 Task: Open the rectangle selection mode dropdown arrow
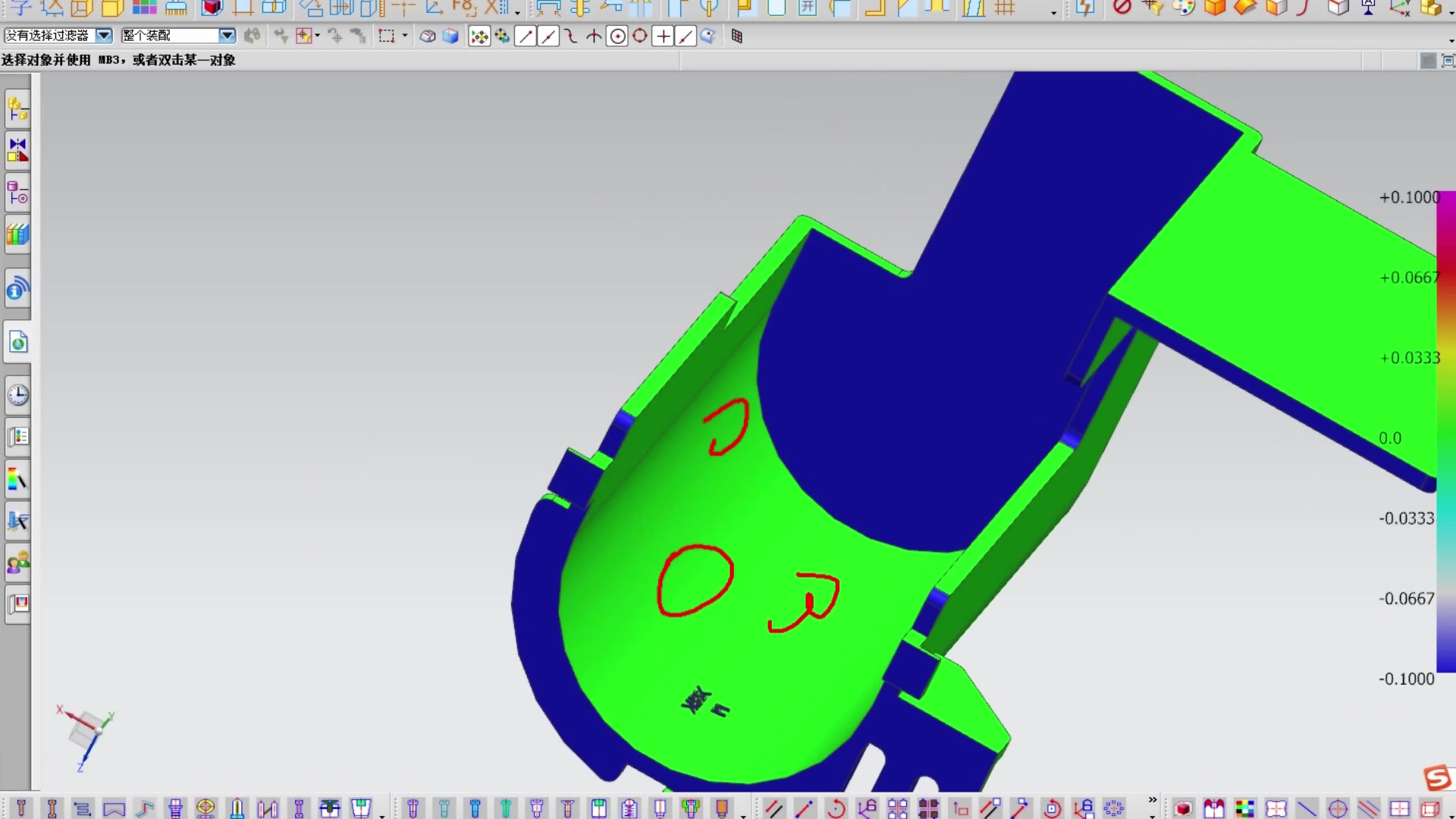click(405, 36)
